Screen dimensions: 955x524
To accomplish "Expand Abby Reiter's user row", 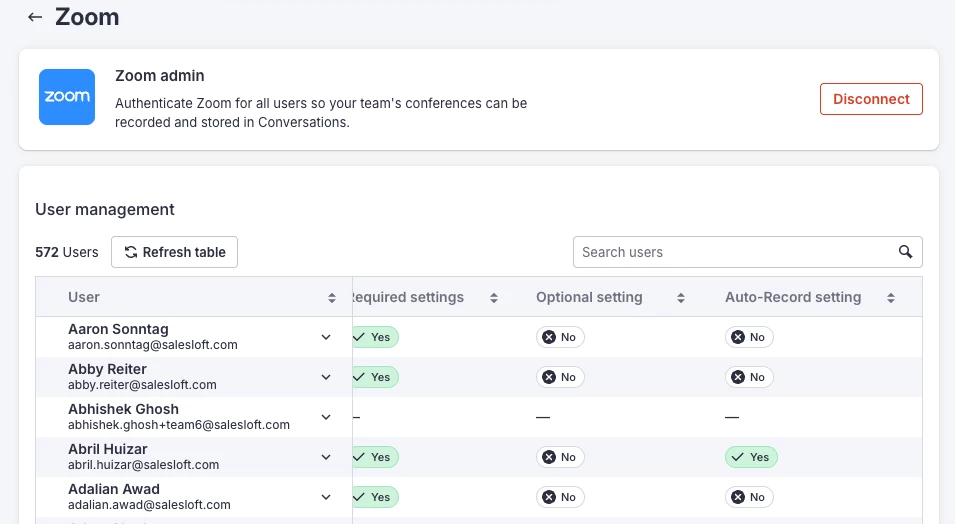I will [x=326, y=377].
